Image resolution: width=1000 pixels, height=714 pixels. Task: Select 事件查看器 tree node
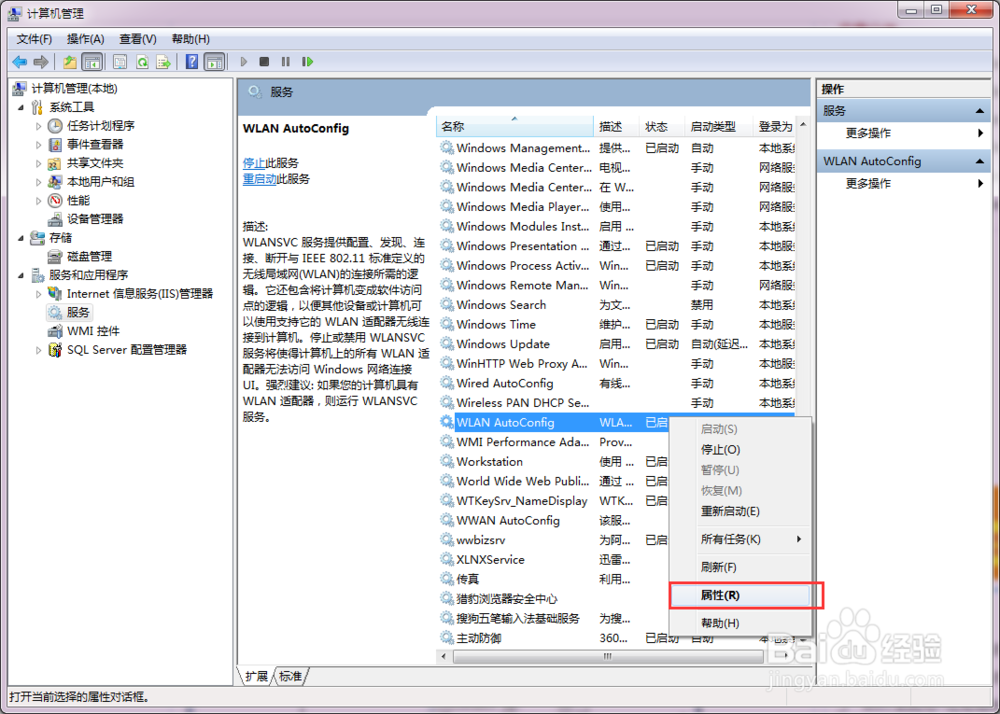tap(95, 144)
